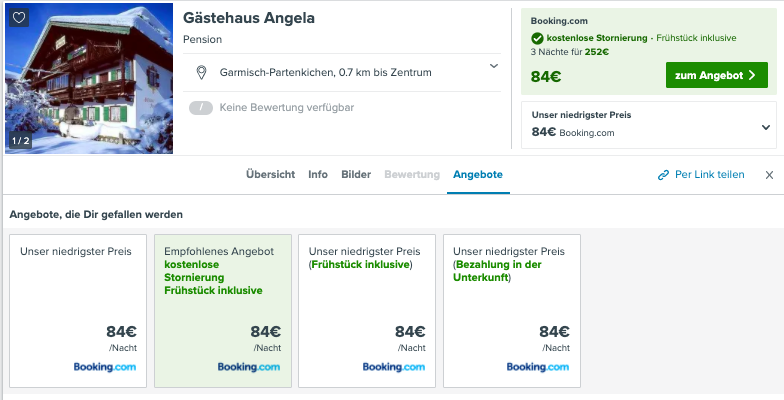Select offer card with Frühstück inklusive only
This screenshot has height=400, width=784.
point(367,311)
